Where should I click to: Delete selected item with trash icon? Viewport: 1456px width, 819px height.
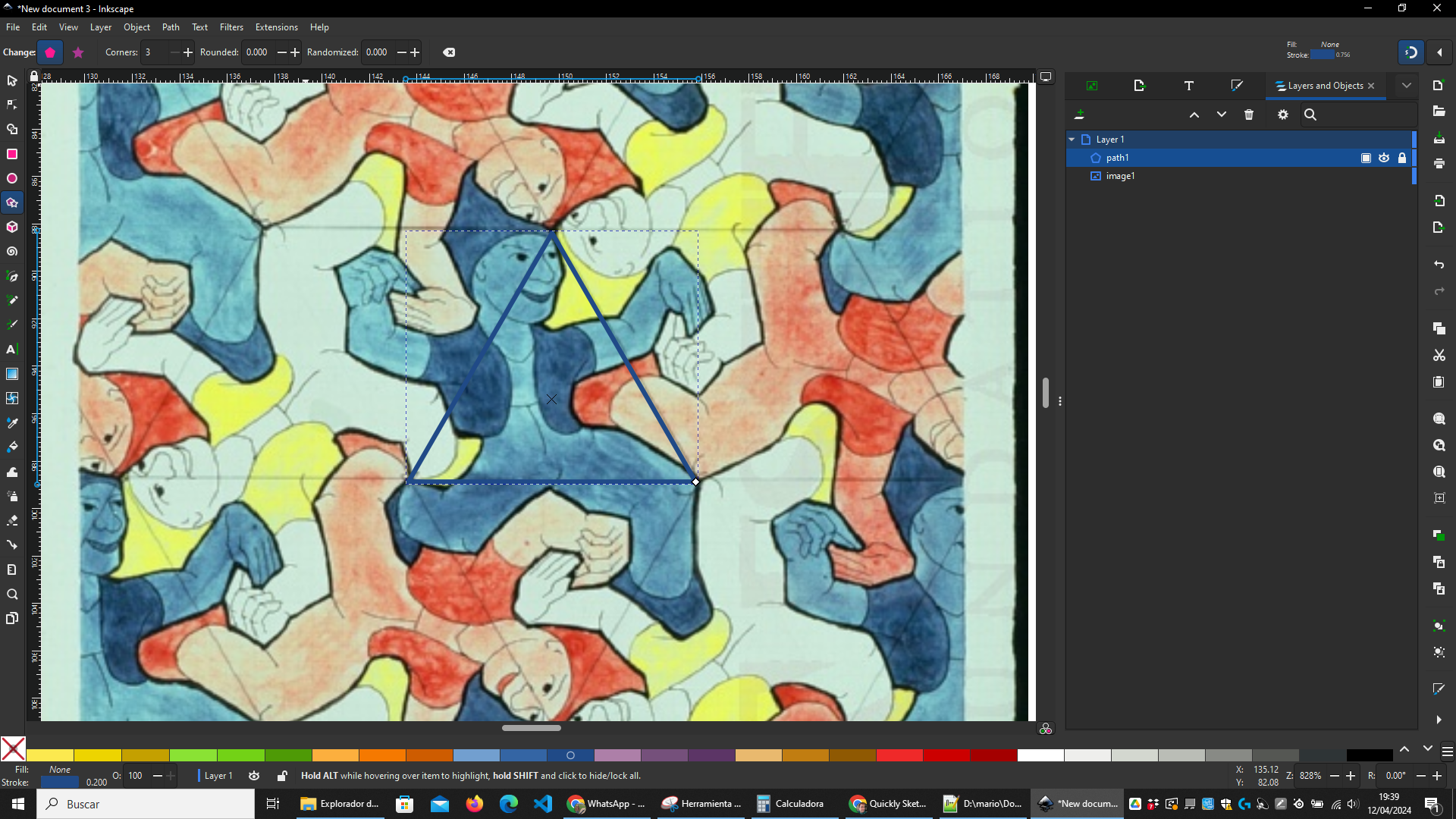(x=1249, y=115)
